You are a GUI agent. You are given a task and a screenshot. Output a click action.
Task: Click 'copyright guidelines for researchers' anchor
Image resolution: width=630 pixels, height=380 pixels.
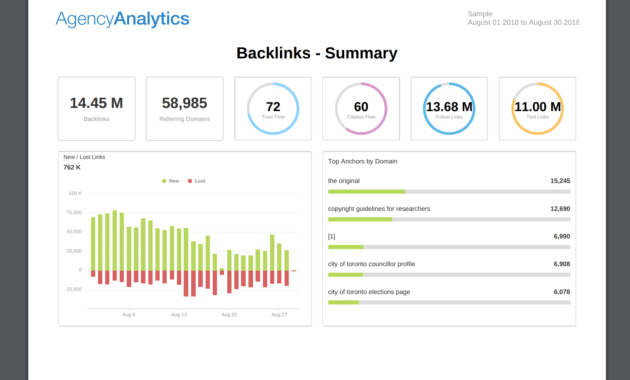pos(379,209)
